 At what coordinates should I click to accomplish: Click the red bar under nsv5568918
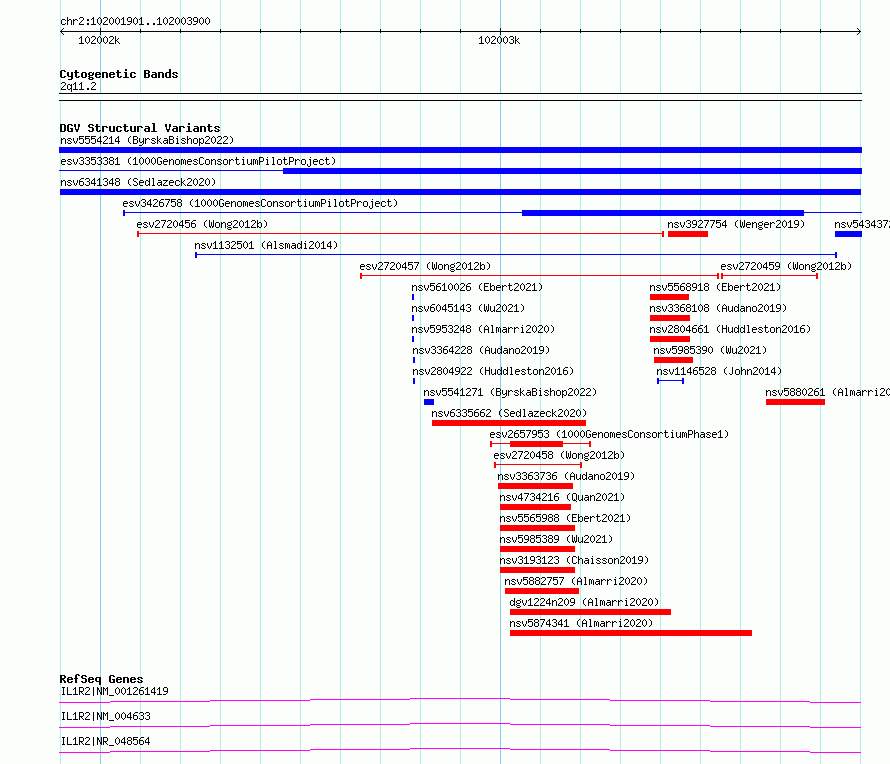coord(669,297)
